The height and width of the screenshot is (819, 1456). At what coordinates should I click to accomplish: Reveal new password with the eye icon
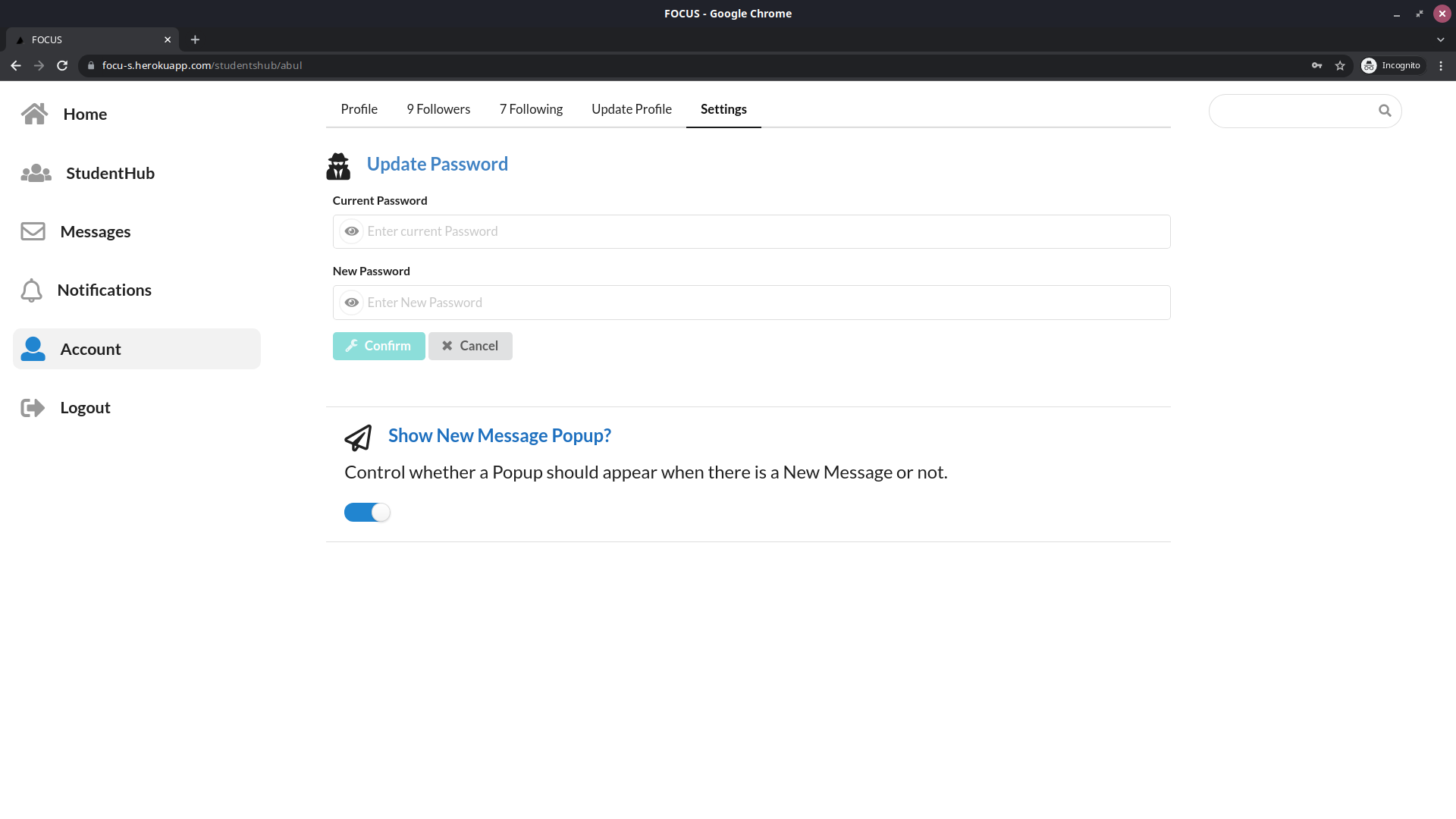[x=351, y=303]
